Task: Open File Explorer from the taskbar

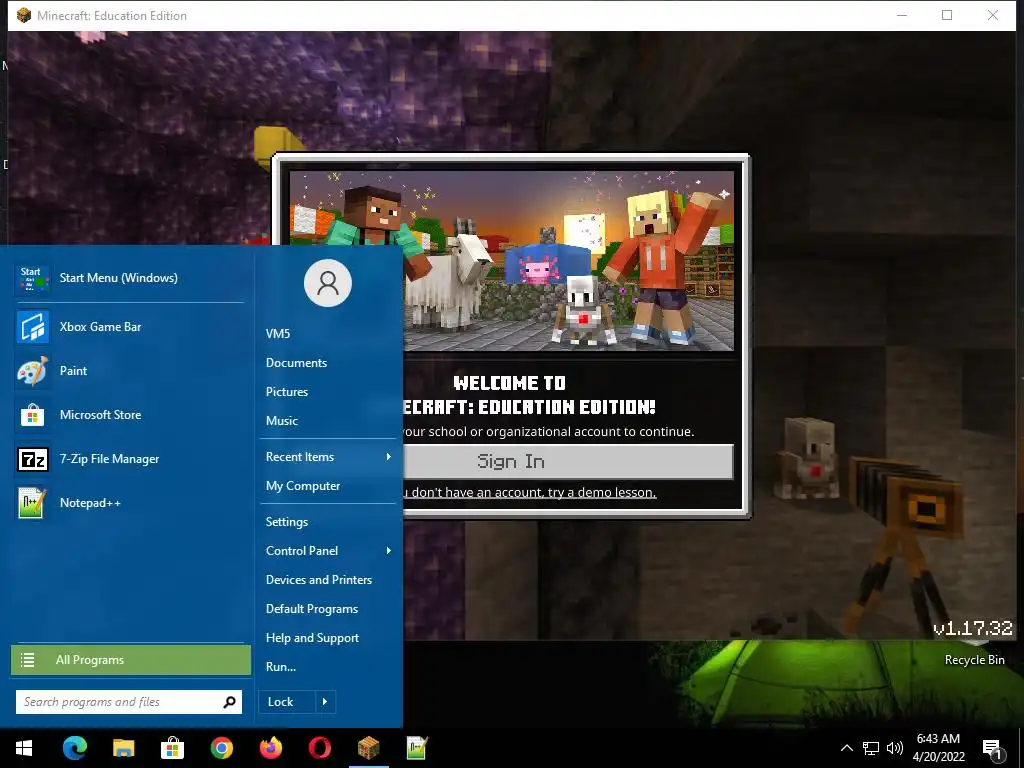Action: [x=123, y=748]
